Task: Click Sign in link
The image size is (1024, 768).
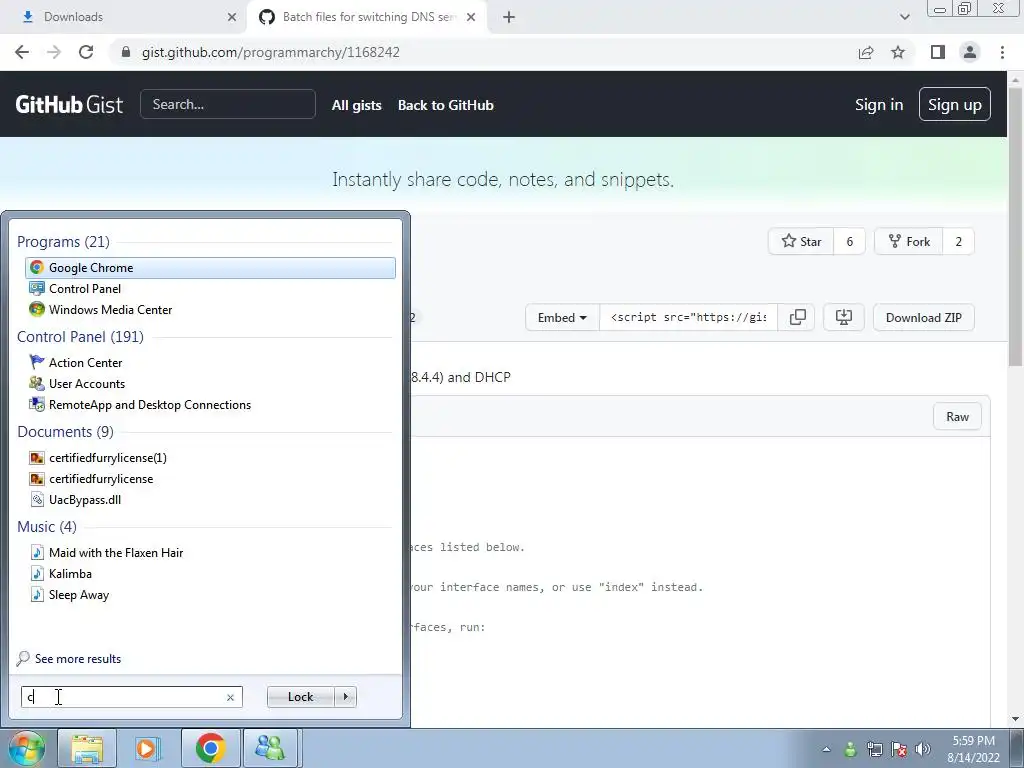Action: [x=879, y=104]
